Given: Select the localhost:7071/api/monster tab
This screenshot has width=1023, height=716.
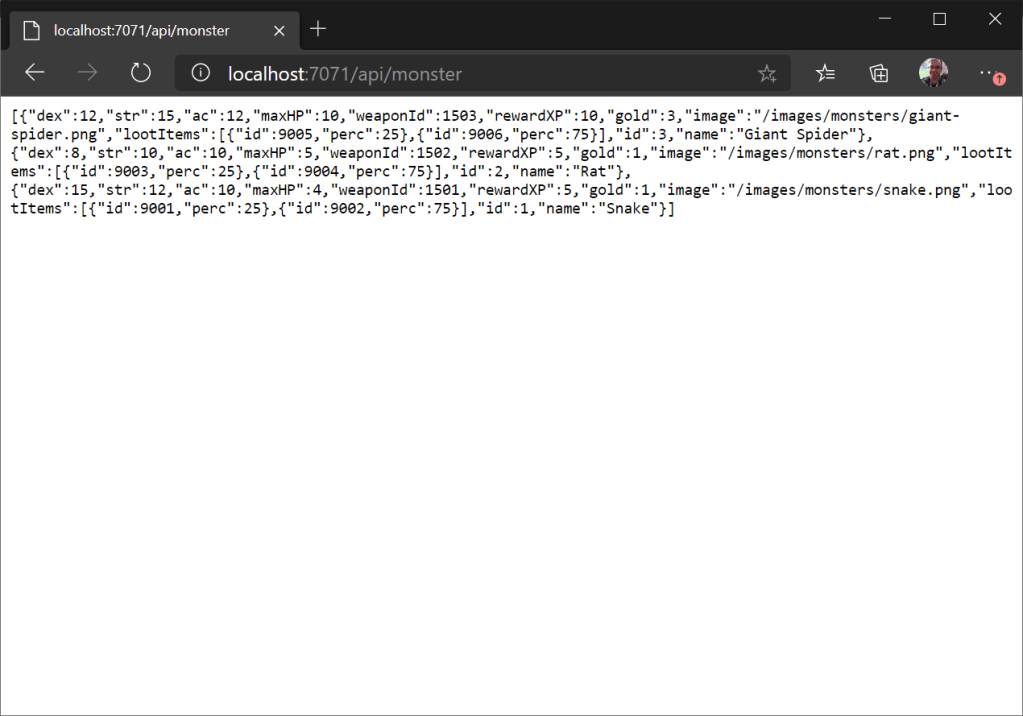Looking at the screenshot, I should point(141,30).
